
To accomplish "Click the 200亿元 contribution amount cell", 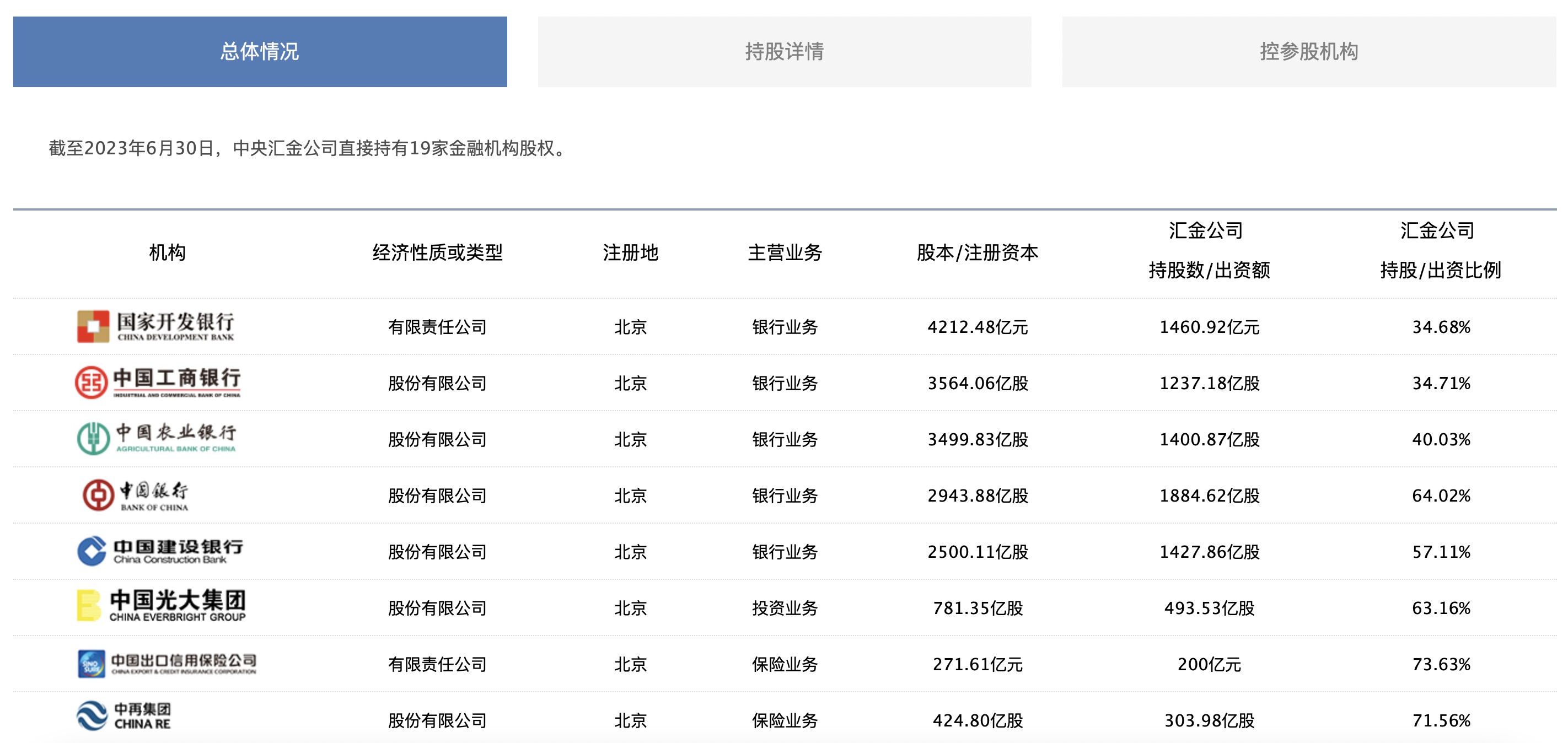I will (x=1209, y=665).
